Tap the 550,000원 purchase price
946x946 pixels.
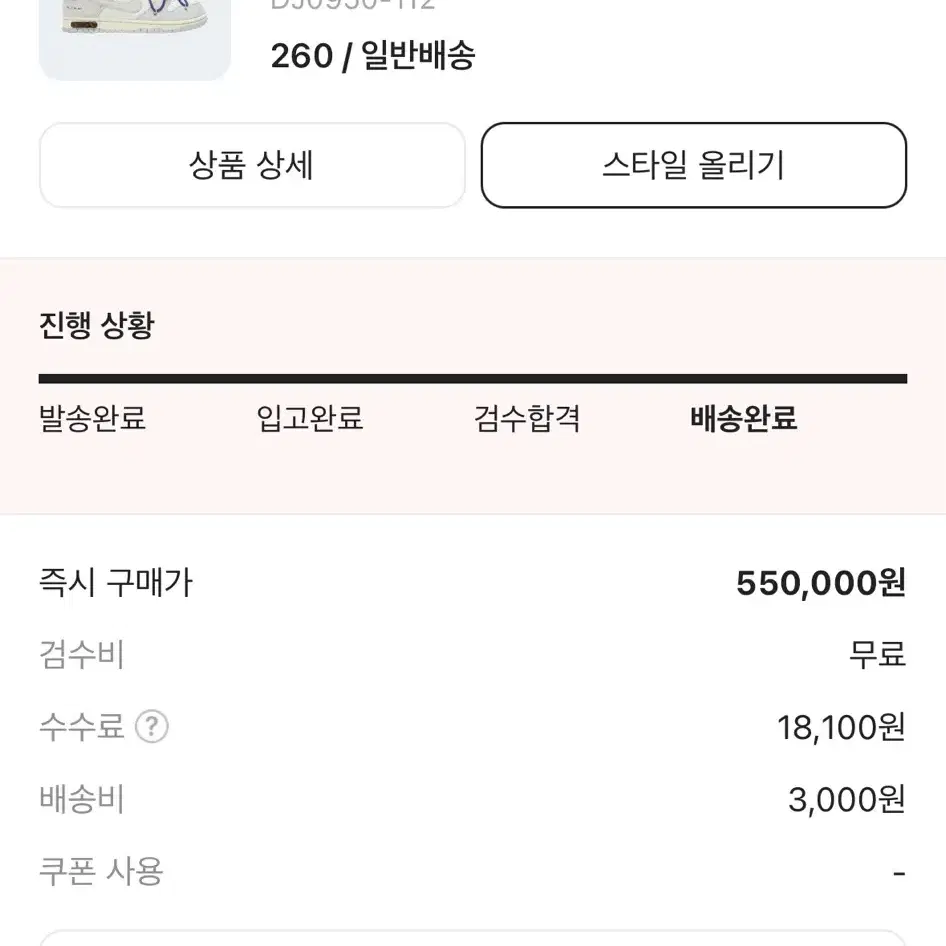pyautogui.click(x=821, y=583)
